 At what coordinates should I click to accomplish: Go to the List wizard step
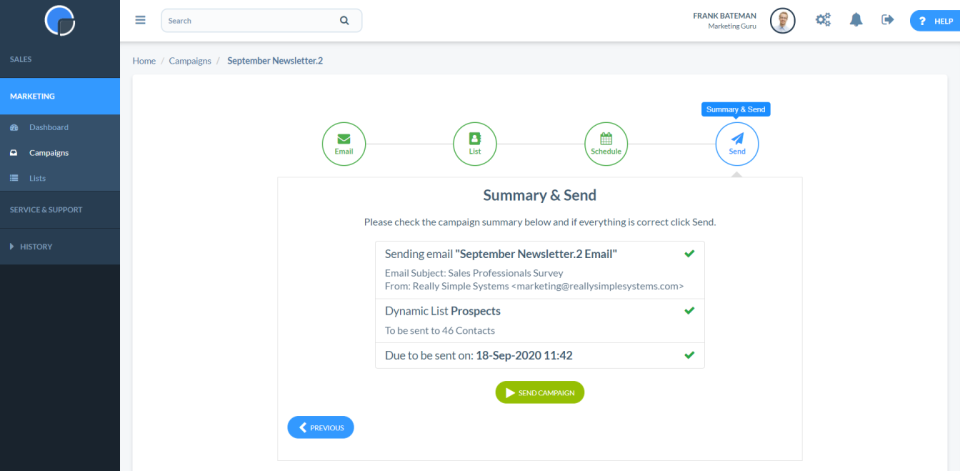474,144
